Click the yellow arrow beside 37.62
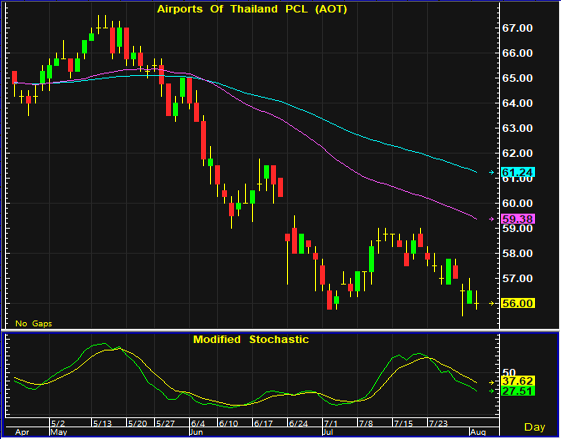The width and height of the screenshot is (561, 439). 492,382
